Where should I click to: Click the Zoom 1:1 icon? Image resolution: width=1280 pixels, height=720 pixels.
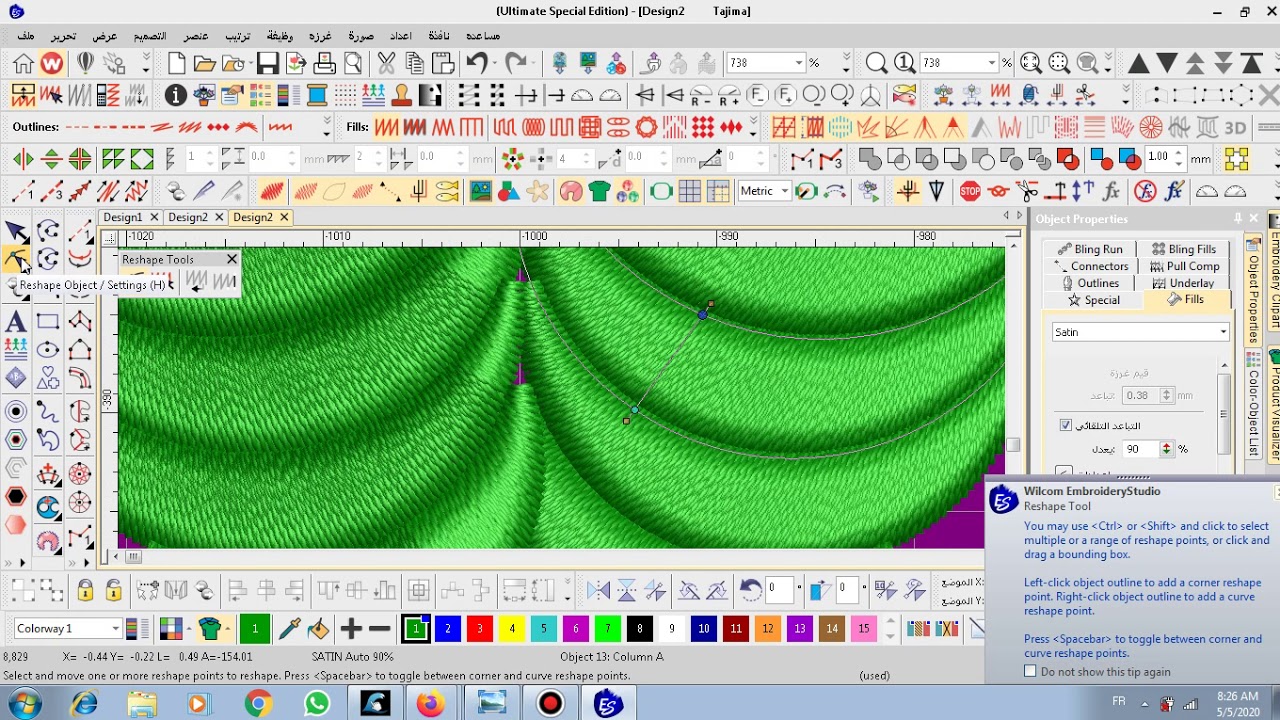click(x=904, y=63)
